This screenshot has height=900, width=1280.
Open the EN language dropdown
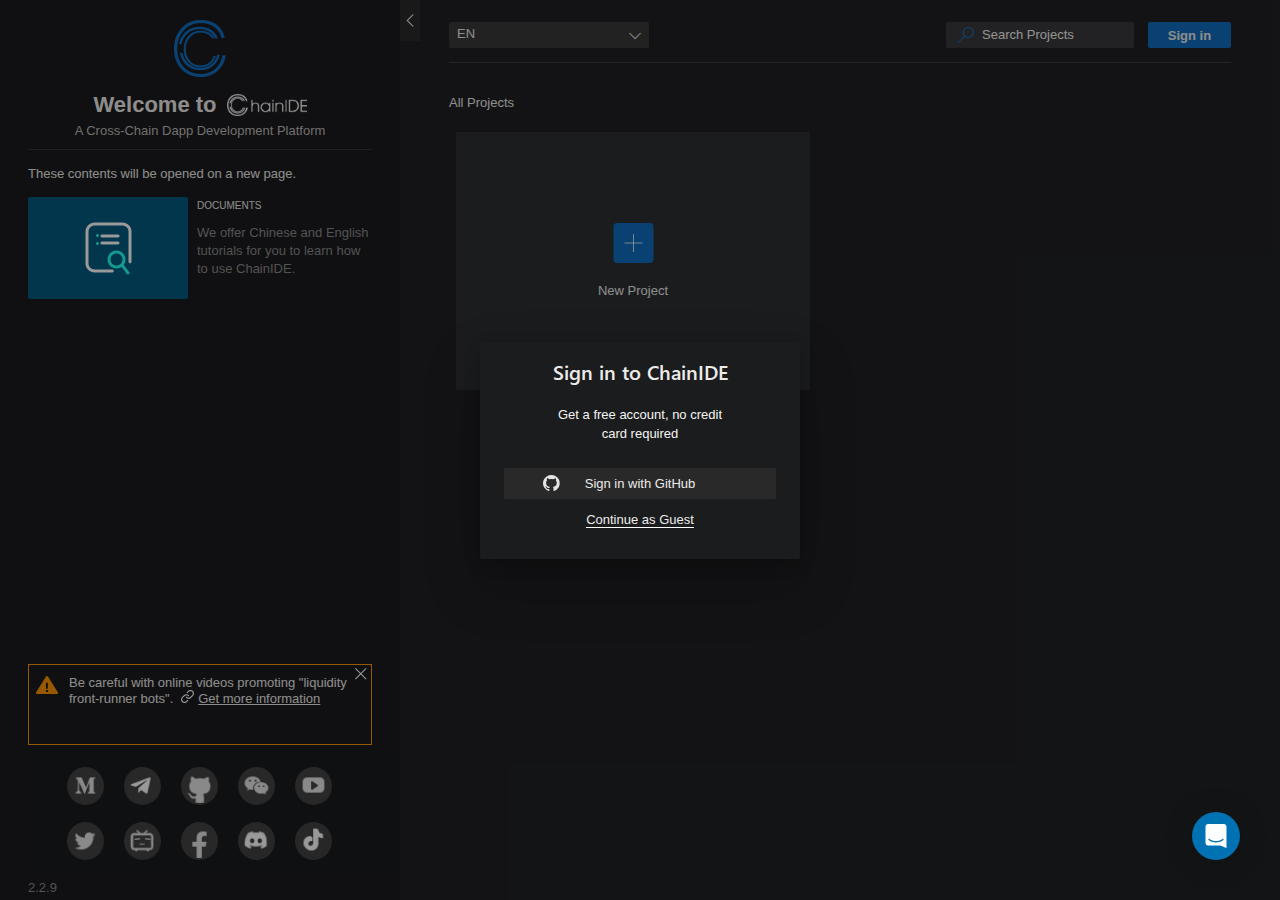(x=549, y=35)
